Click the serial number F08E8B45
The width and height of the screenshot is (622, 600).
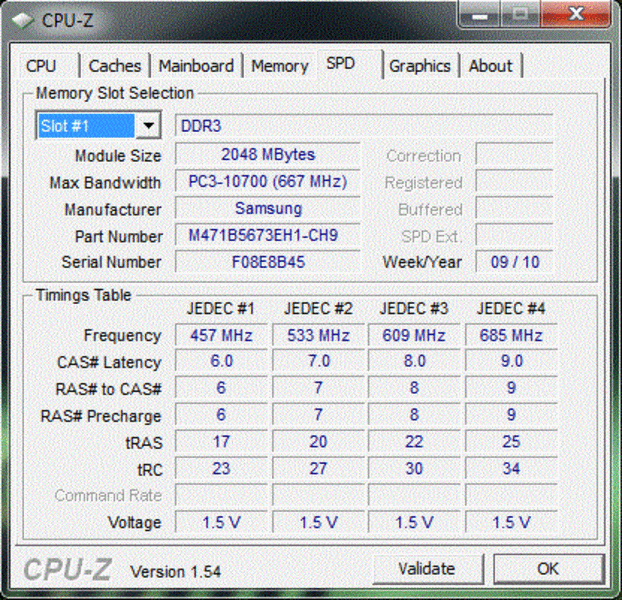268,262
